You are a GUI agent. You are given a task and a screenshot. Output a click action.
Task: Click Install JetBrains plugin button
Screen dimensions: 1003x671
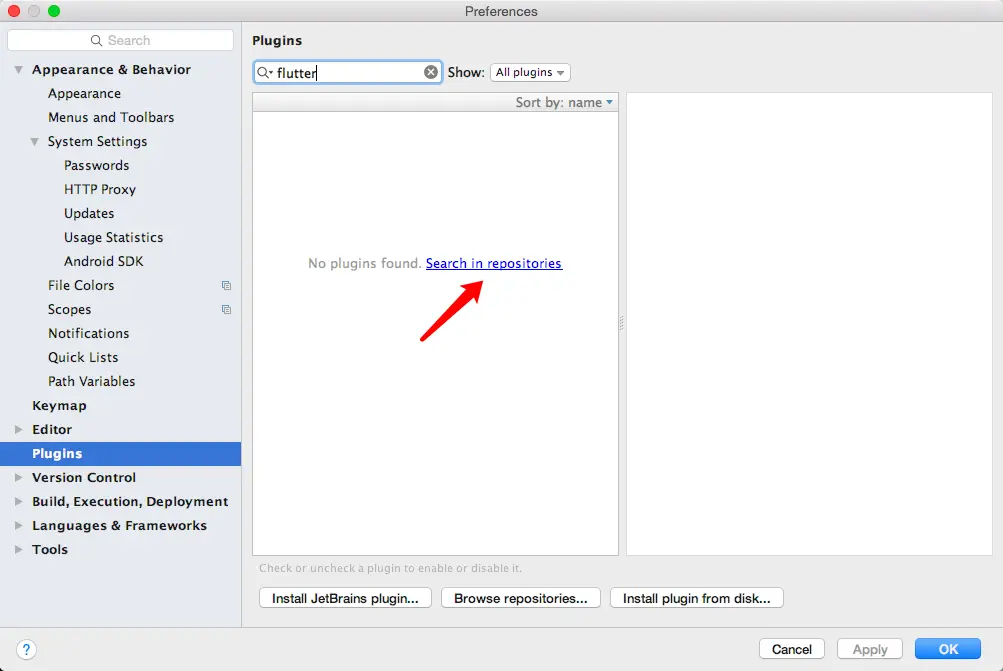(345, 598)
